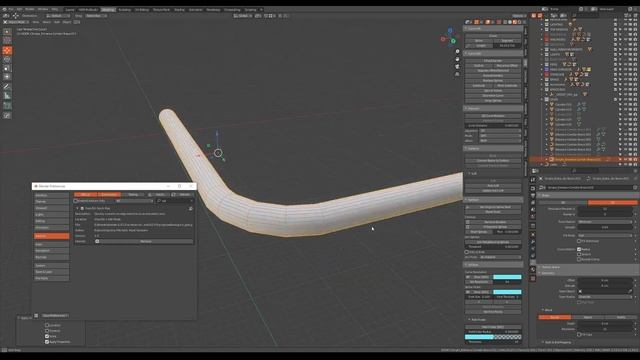Toggle camera view icon in viewport
Screen dimensions: 640x360
click(x=457, y=67)
